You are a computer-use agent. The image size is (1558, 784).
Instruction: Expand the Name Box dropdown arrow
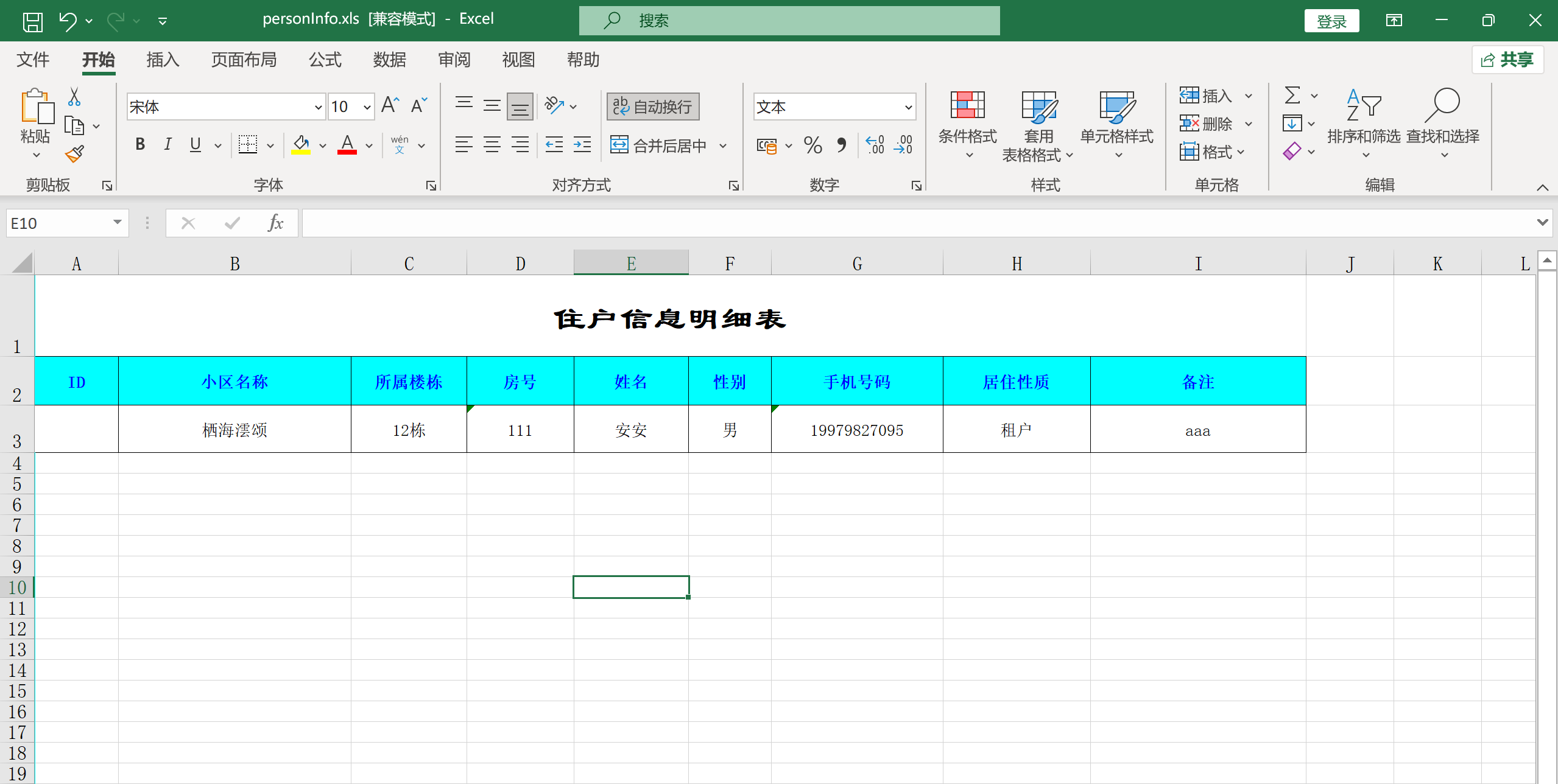pyautogui.click(x=117, y=223)
